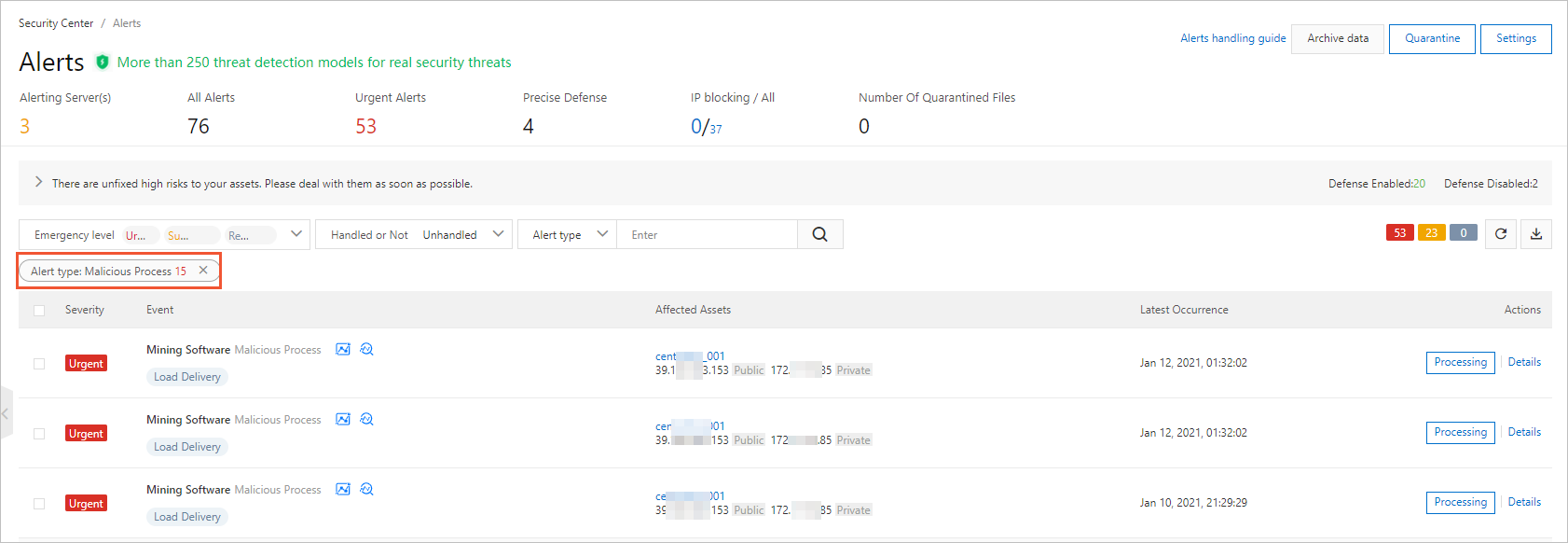View Details of the second alert
This screenshot has height=543, width=1568.
click(x=1524, y=432)
